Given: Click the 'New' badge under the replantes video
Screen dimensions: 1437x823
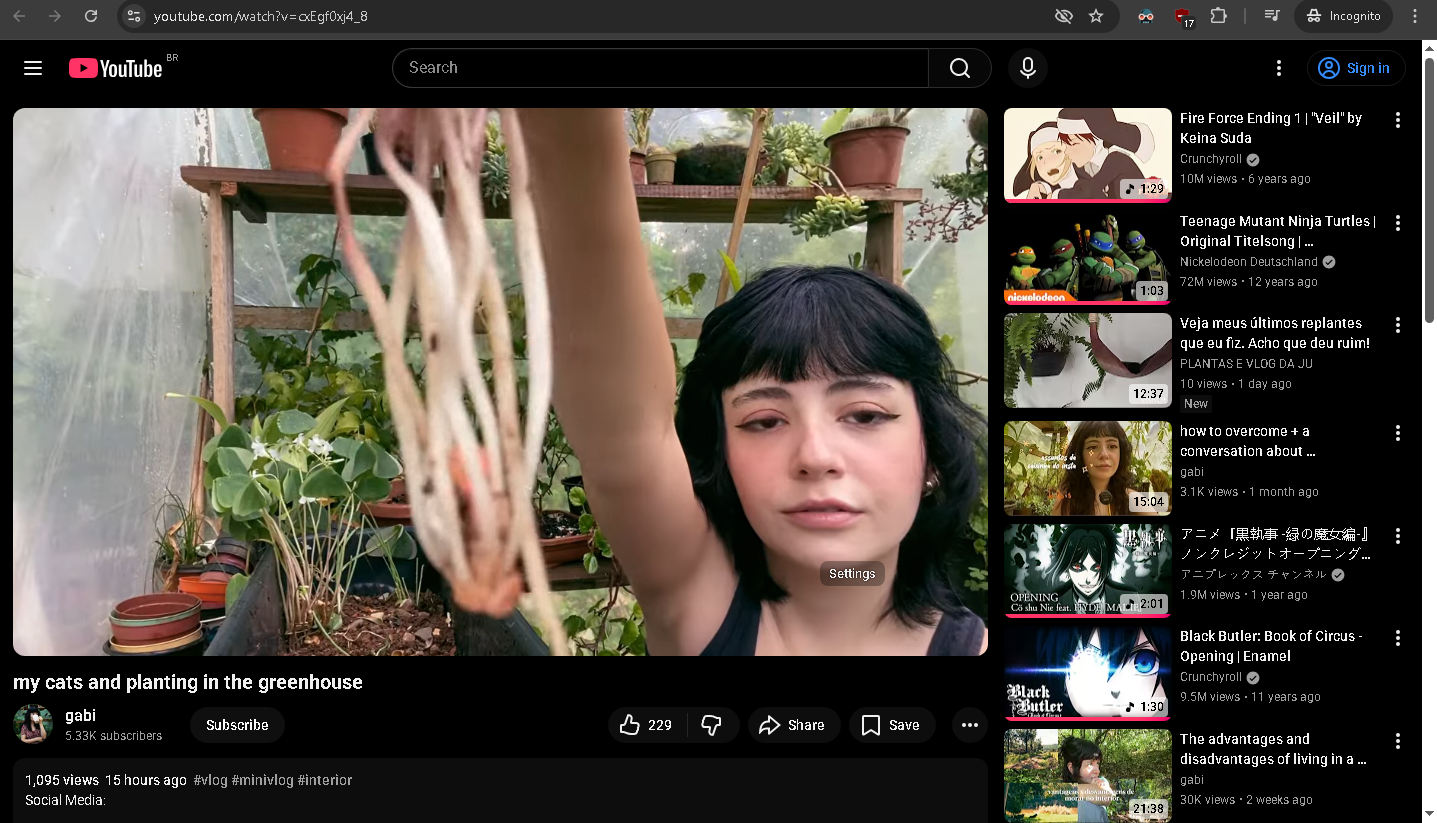Looking at the screenshot, I should 1196,404.
